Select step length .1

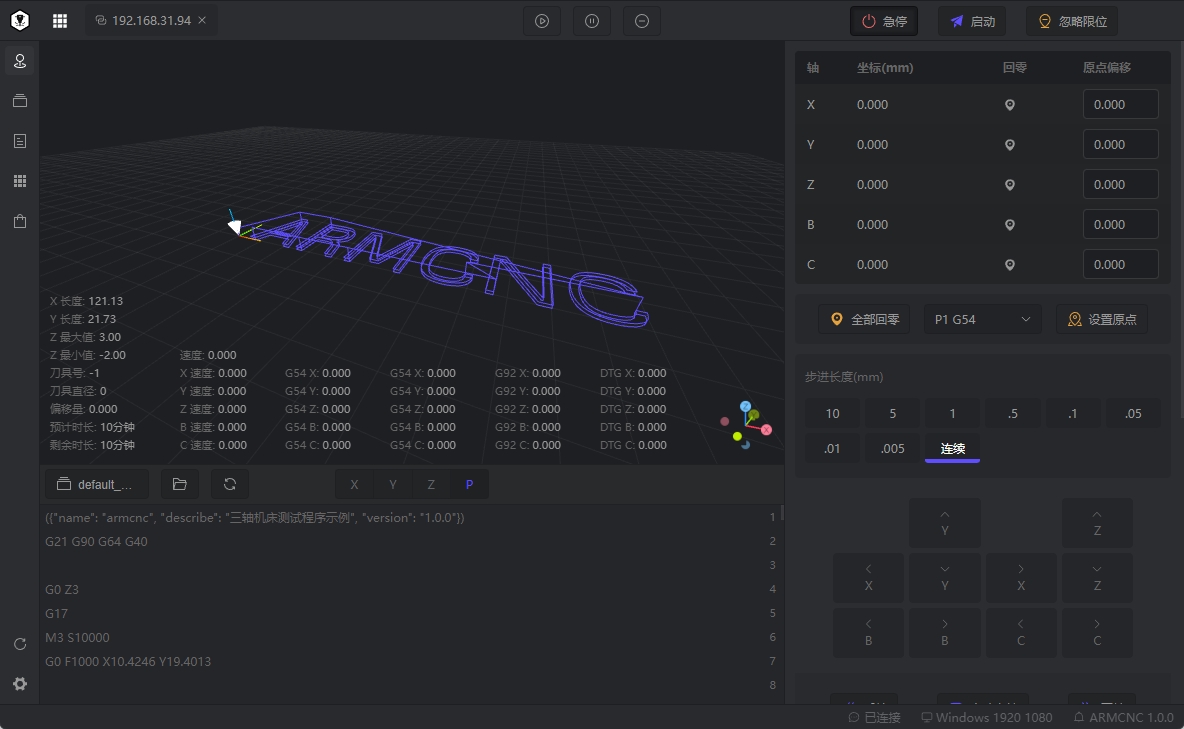click(x=1072, y=413)
